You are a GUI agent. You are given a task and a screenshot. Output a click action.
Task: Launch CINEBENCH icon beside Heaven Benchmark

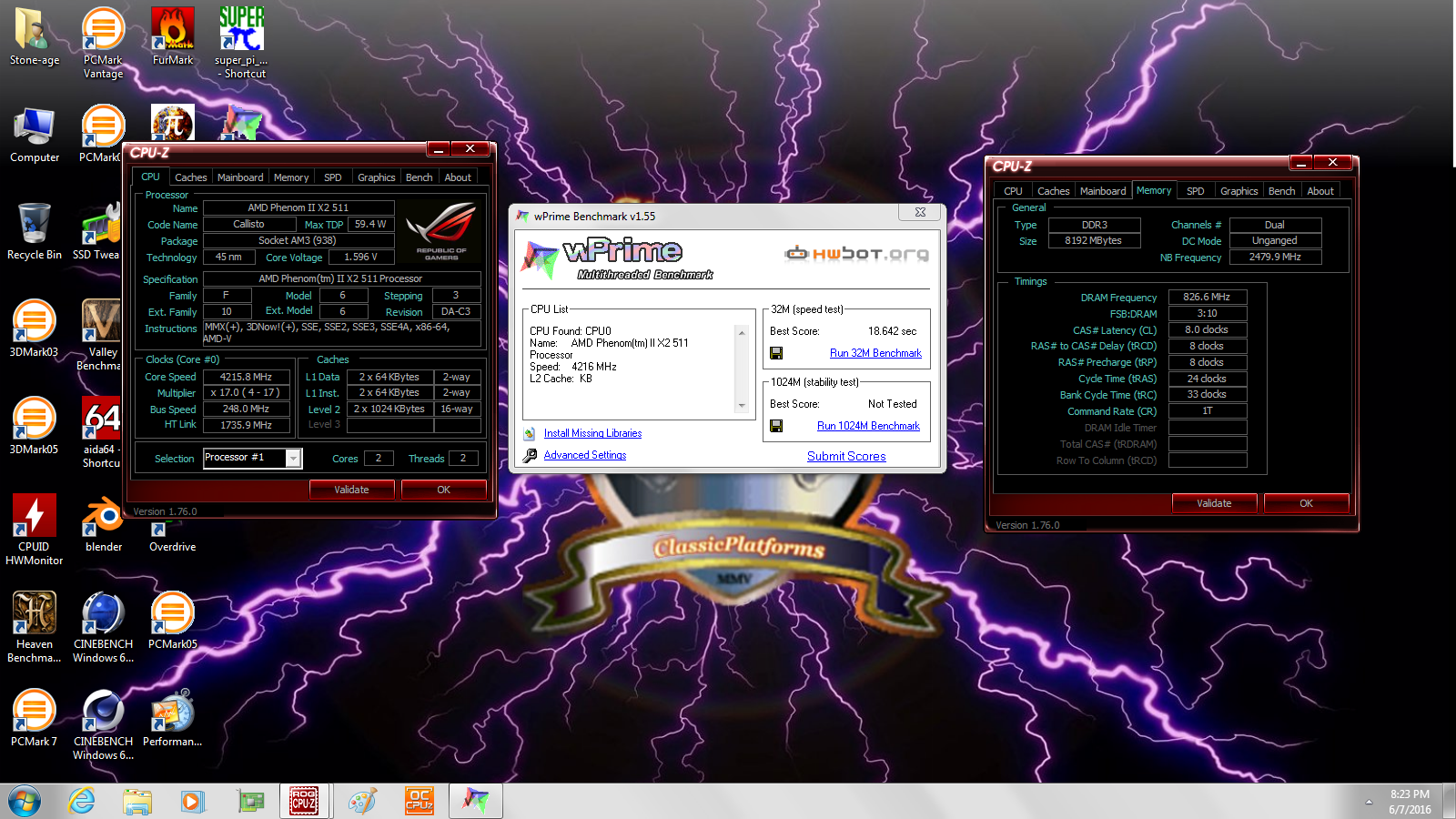pos(103,627)
